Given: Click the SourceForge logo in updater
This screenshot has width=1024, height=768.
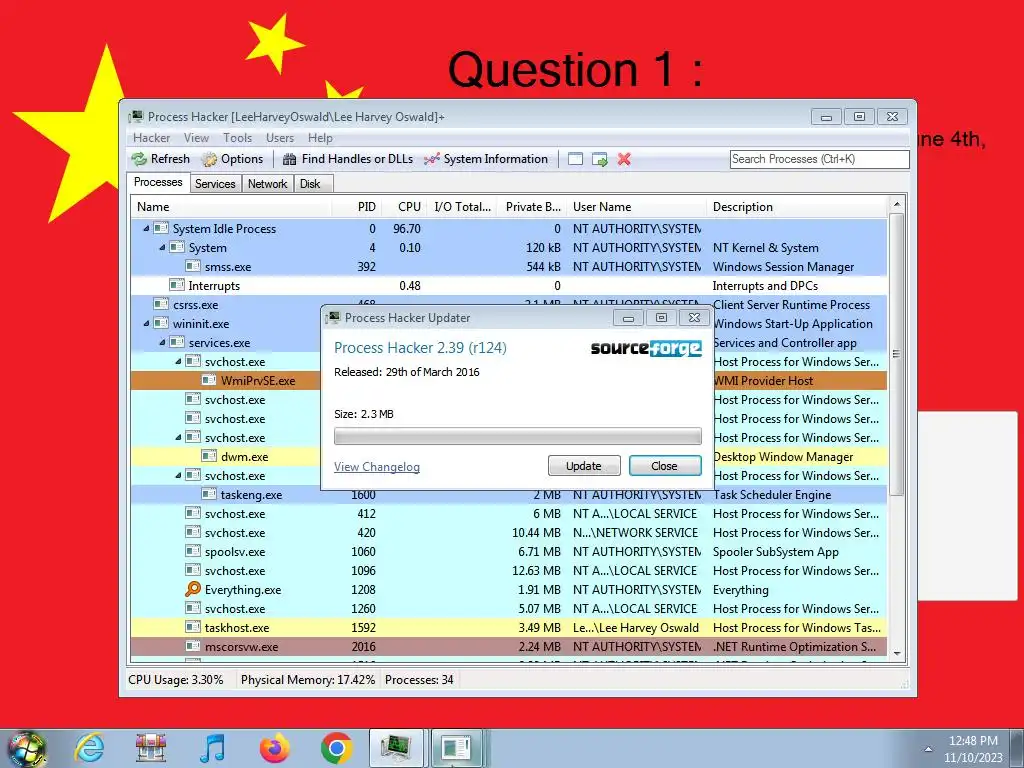Looking at the screenshot, I should pyautogui.click(x=646, y=348).
